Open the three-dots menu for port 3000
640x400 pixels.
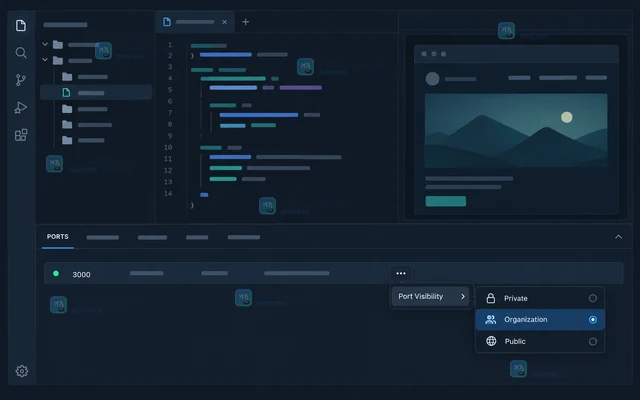click(401, 273)
